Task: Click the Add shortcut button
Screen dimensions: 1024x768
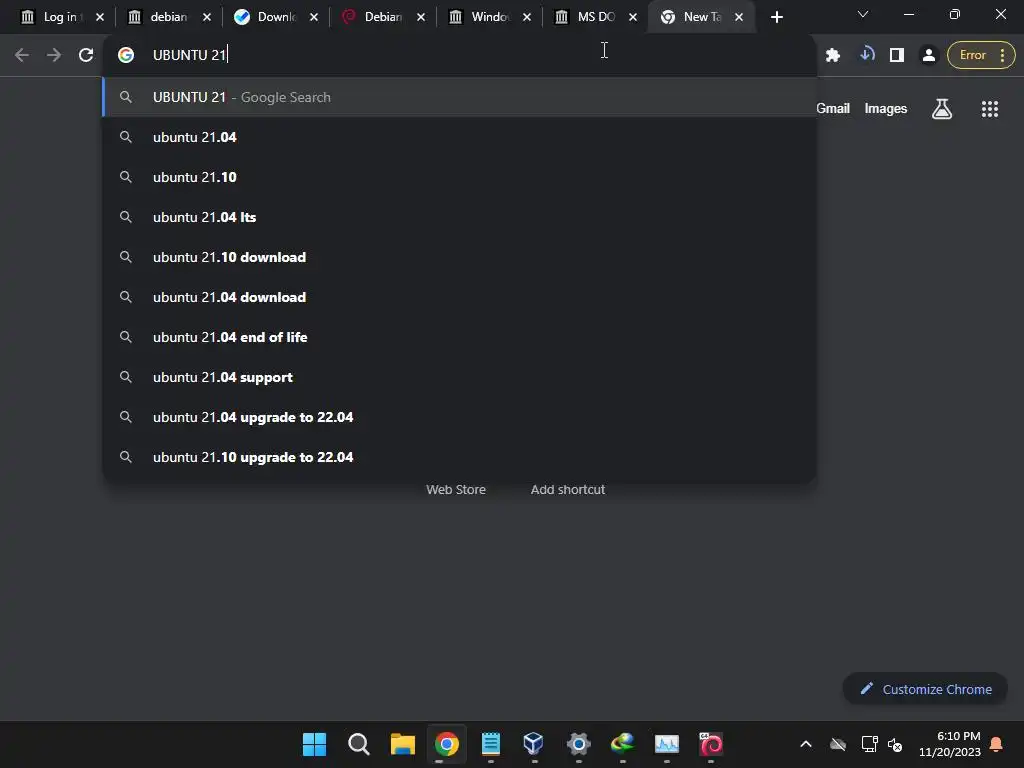Action: coord(568,489)
